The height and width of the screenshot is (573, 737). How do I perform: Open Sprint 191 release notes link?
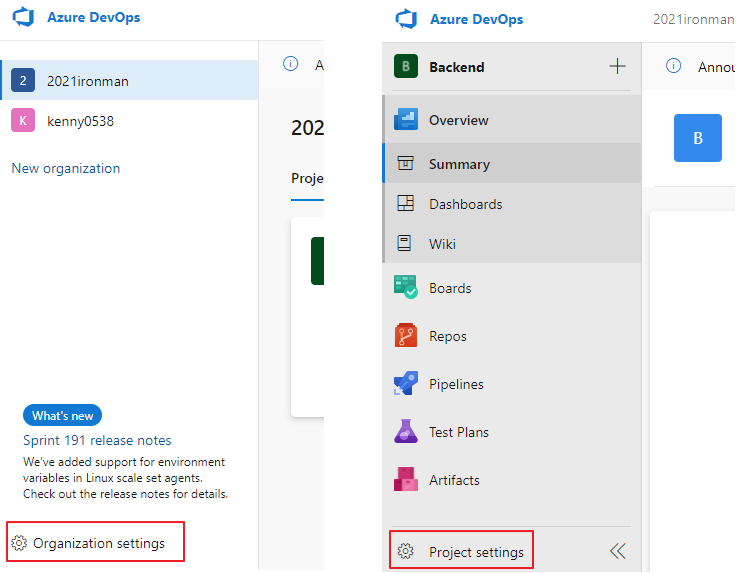[x=97, y=440]
